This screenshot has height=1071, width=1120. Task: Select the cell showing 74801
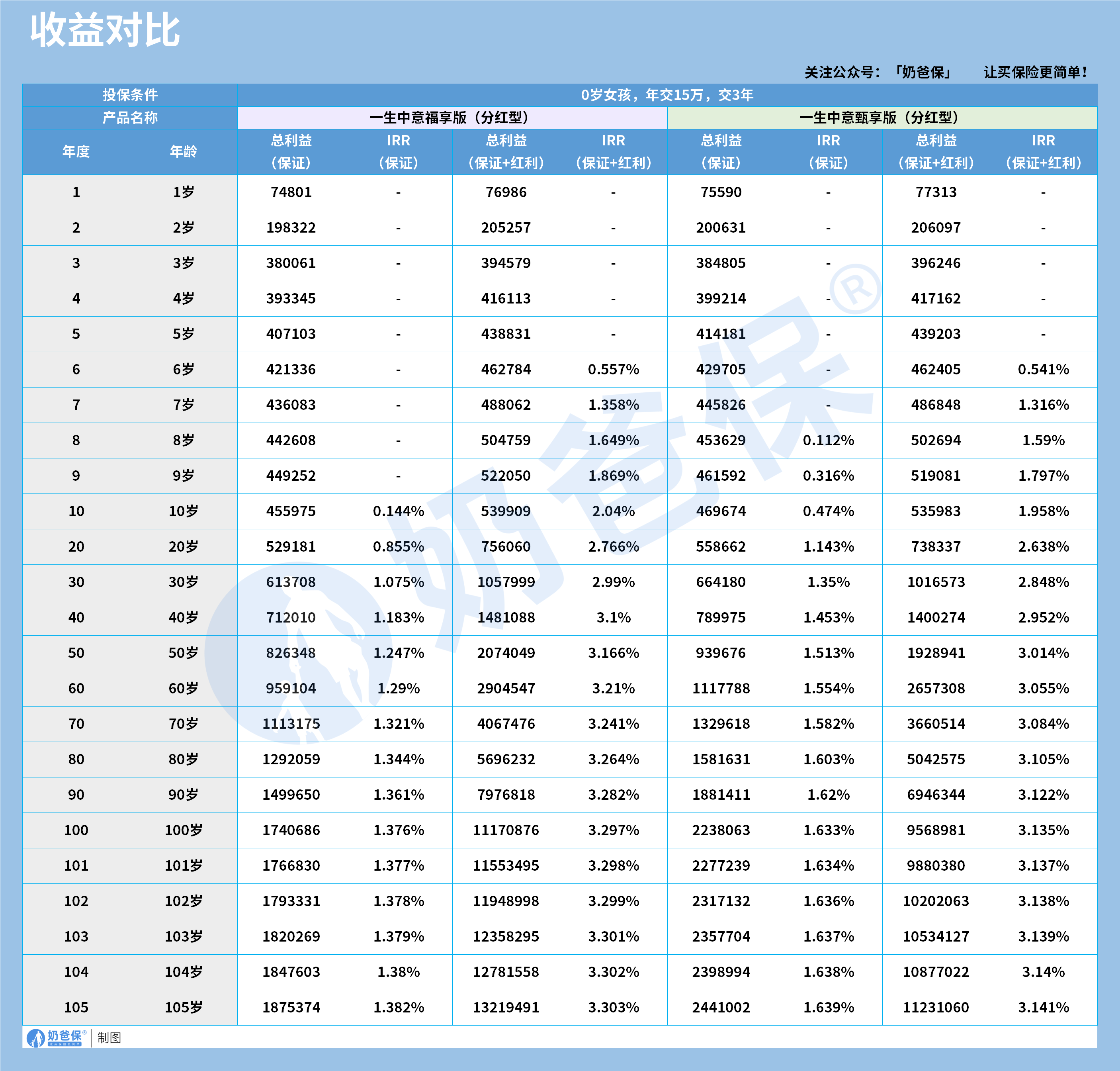[291, 192]
